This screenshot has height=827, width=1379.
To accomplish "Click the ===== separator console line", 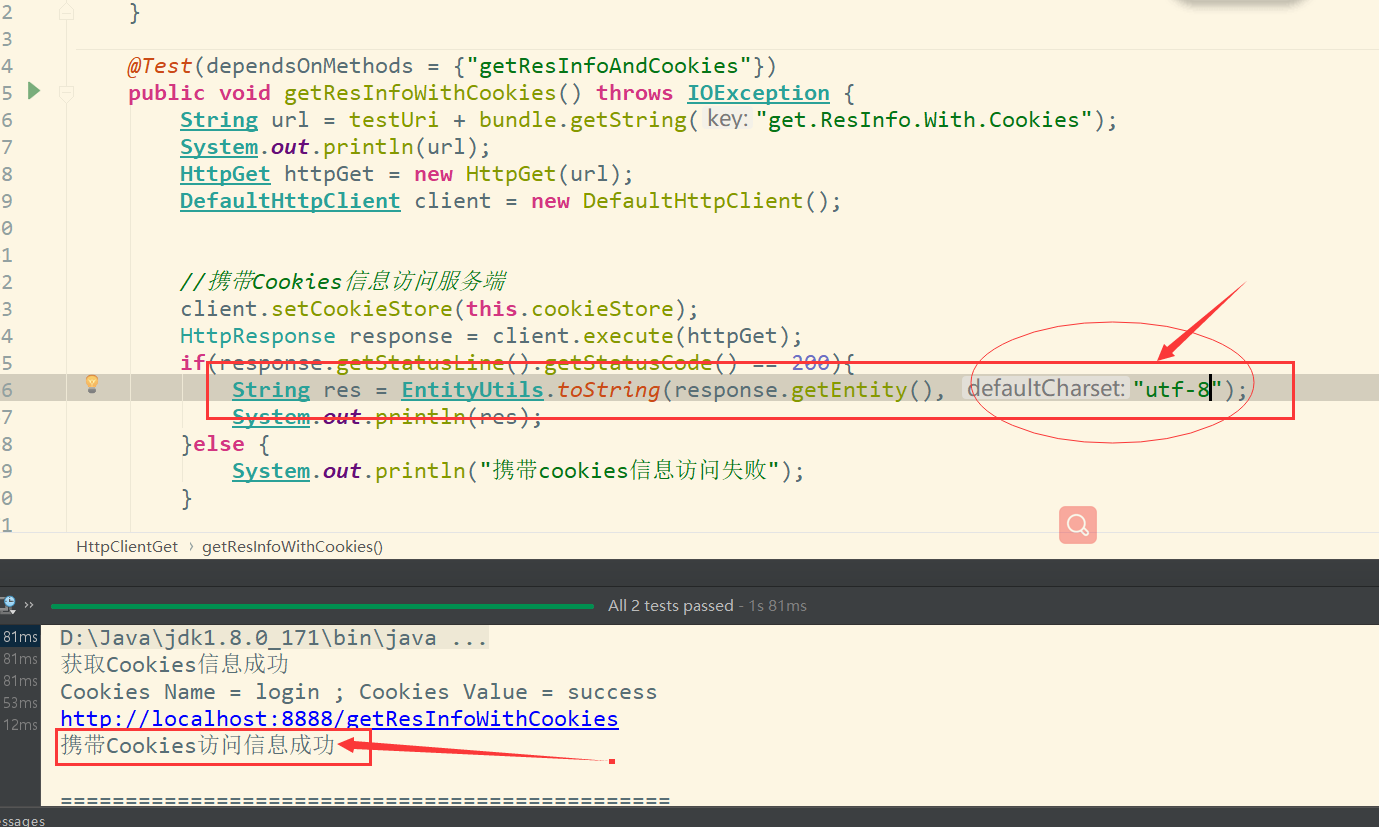I will pyautogui.click(x=365, y=800).
